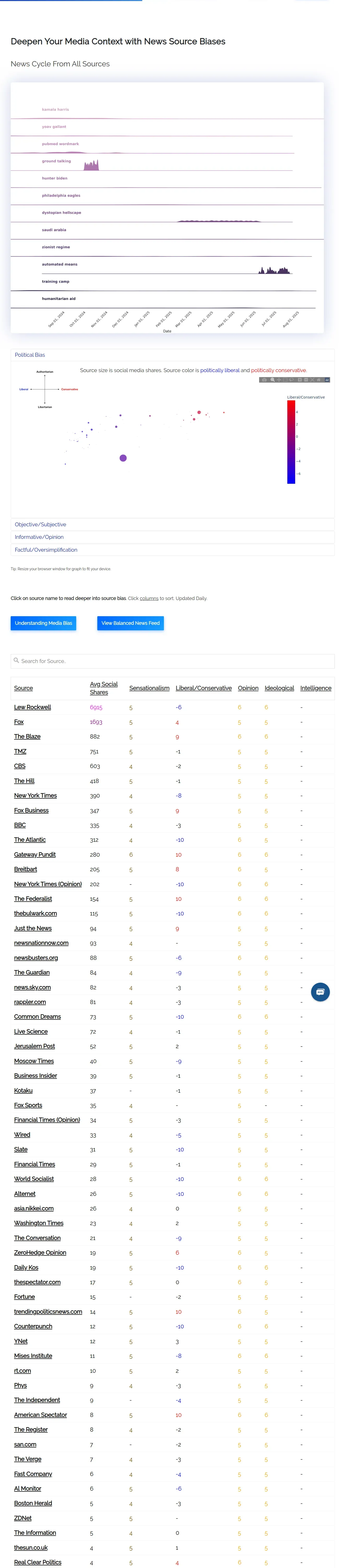The width and height of the screenshot is (339, 1568).
Task: Click View Balanced News Feed button
Action: pos(131,623)
